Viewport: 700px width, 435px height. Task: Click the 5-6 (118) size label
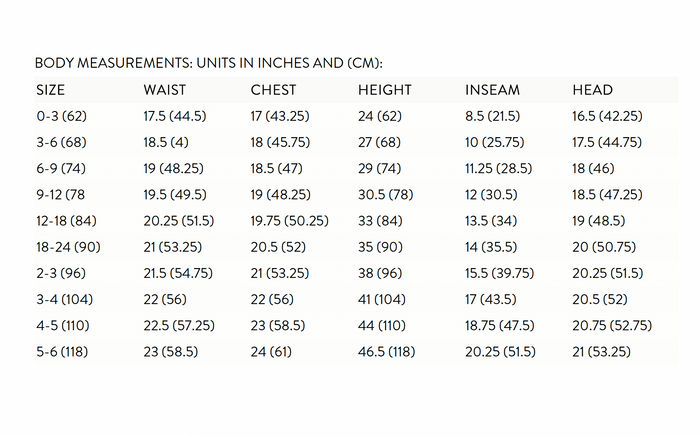tap(62, 351)
